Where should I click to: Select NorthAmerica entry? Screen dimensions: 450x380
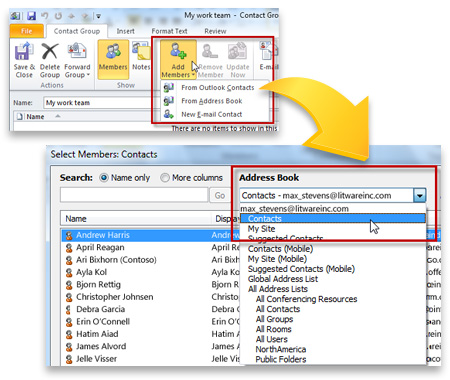333,349
